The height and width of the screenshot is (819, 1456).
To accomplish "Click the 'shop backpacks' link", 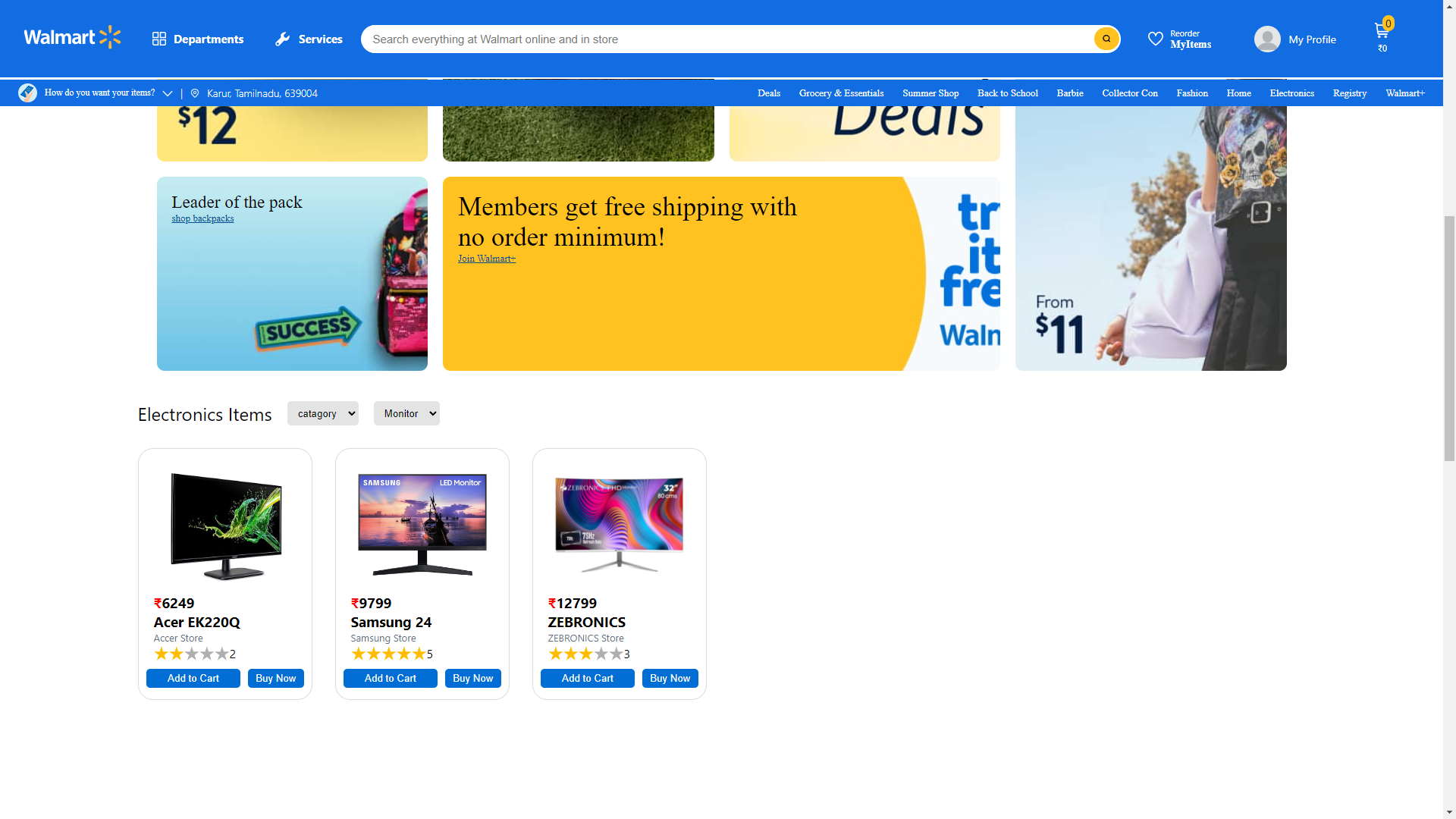I will pyautogui.click(x=202, y=218).
